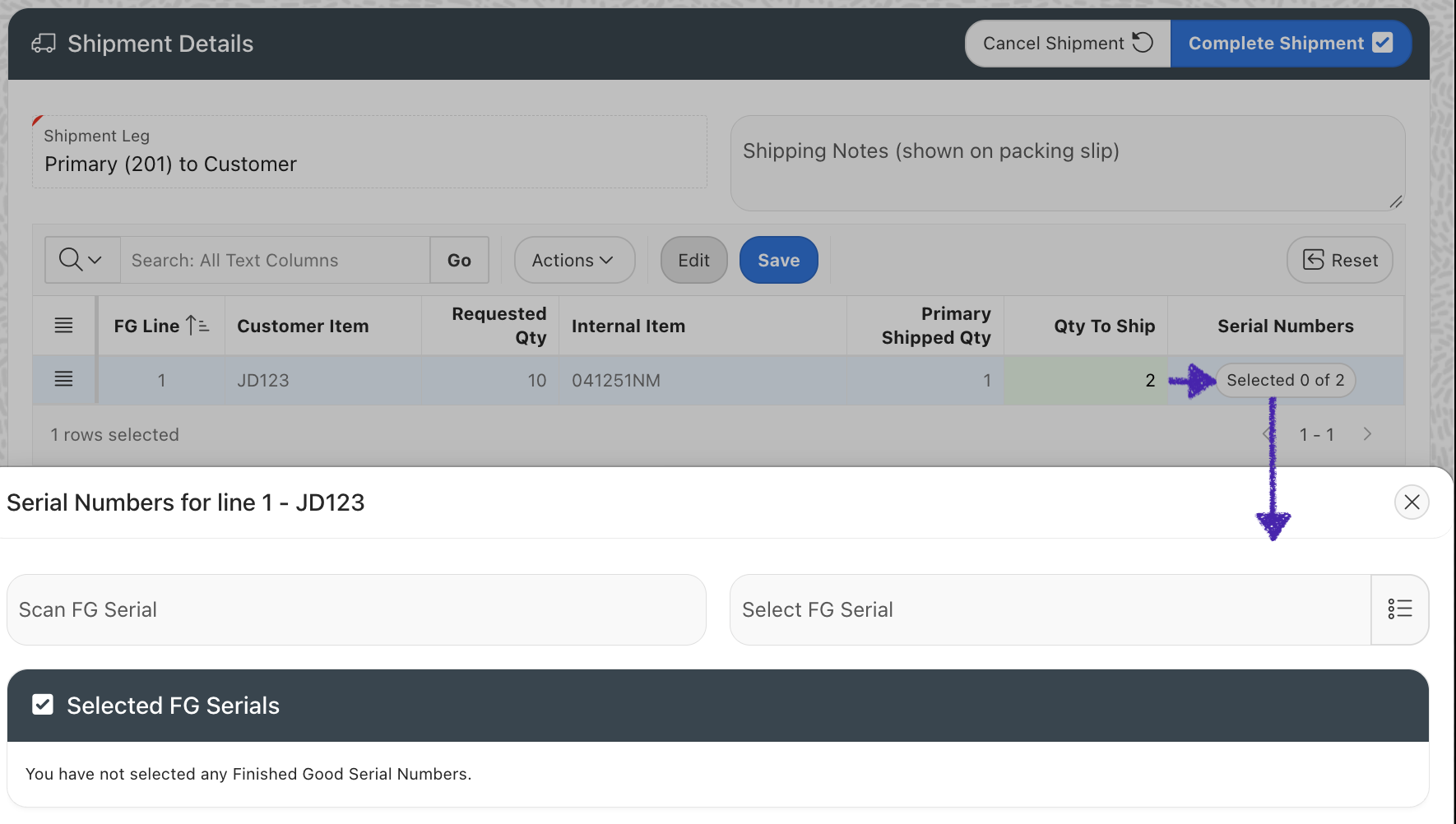This screenshot has height=824, width=1456.
Task: Close the Serial Numbers drawer
Action: (x=1412, y=502)
